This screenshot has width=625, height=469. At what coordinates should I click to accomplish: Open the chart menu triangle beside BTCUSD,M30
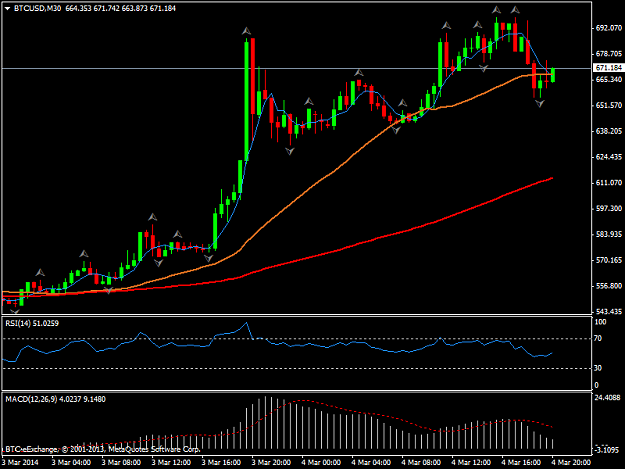click(7, 8)
